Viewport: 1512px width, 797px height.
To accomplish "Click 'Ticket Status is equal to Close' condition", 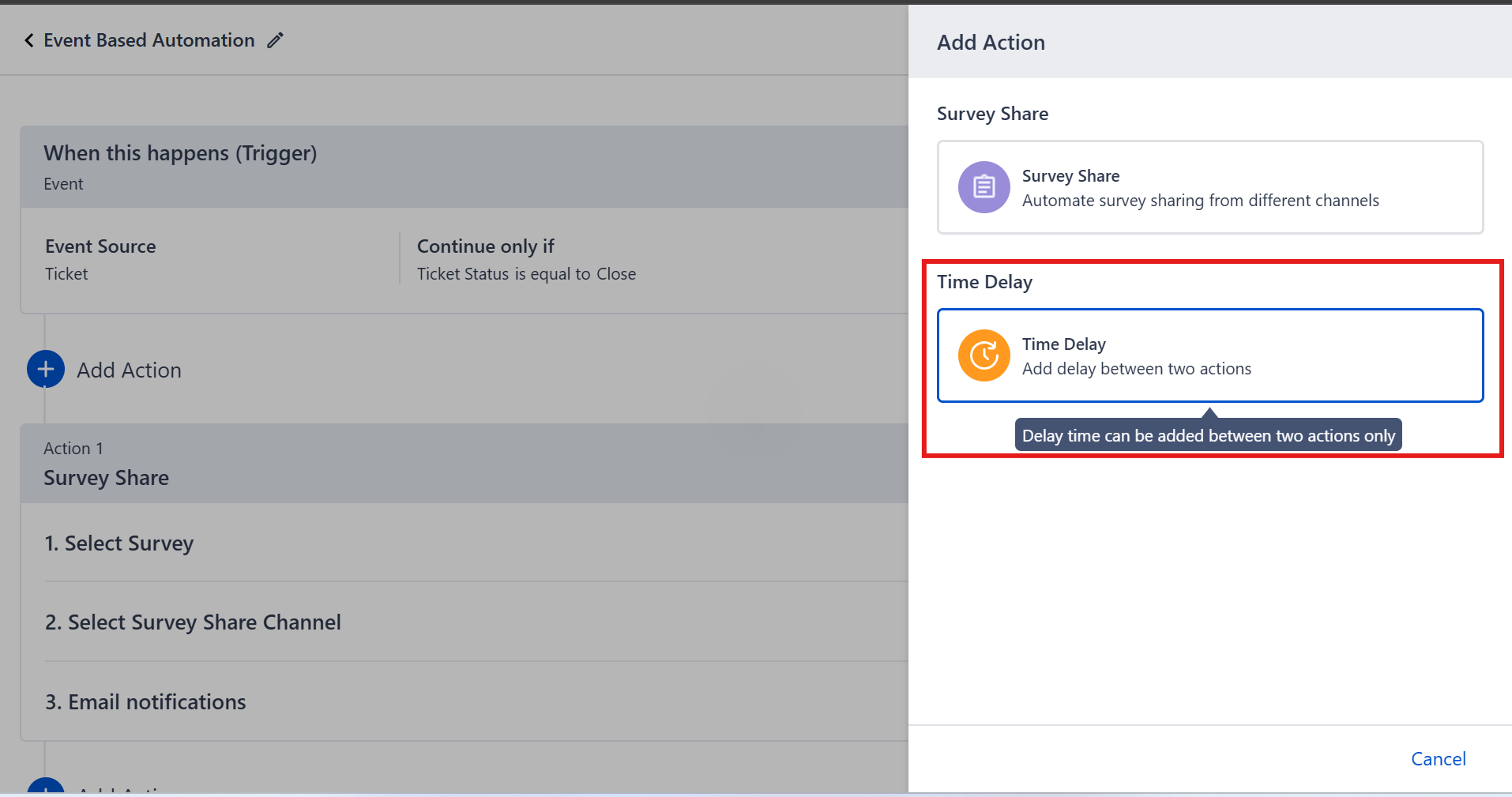I will coord(526,274).
